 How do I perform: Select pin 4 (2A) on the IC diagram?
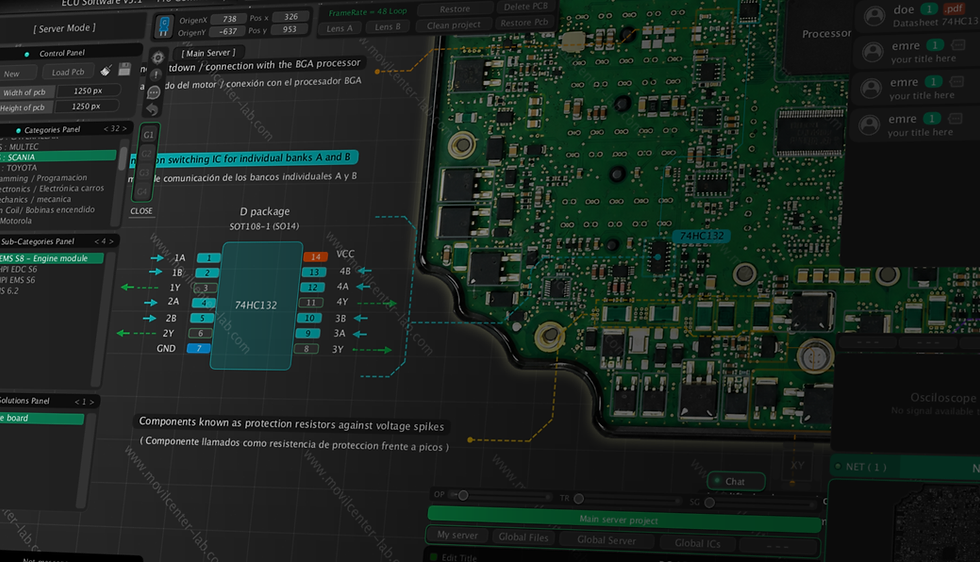[203, 303]
